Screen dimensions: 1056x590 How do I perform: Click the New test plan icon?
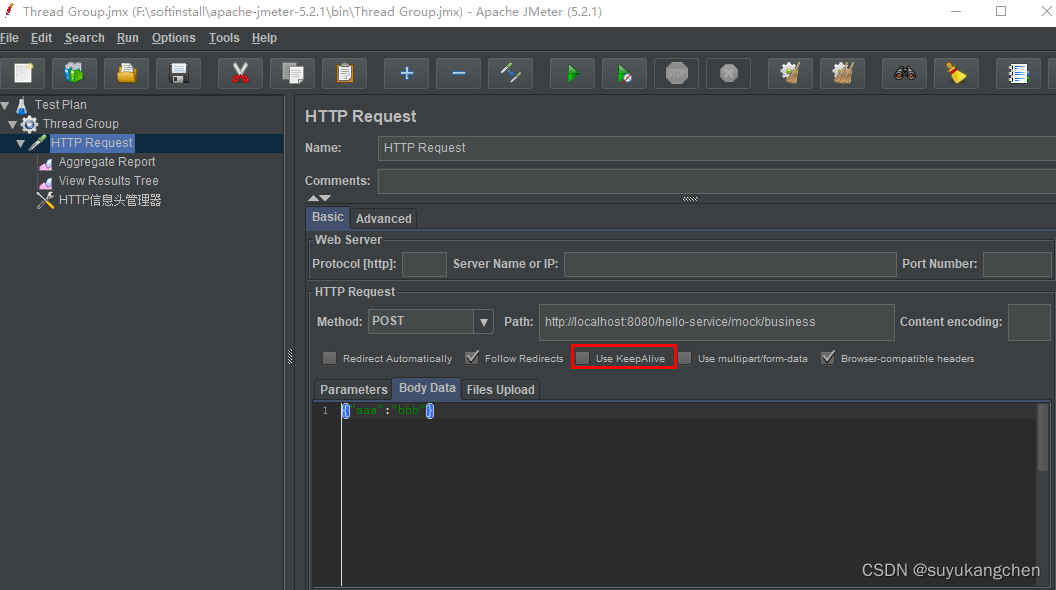click(23, 73)
